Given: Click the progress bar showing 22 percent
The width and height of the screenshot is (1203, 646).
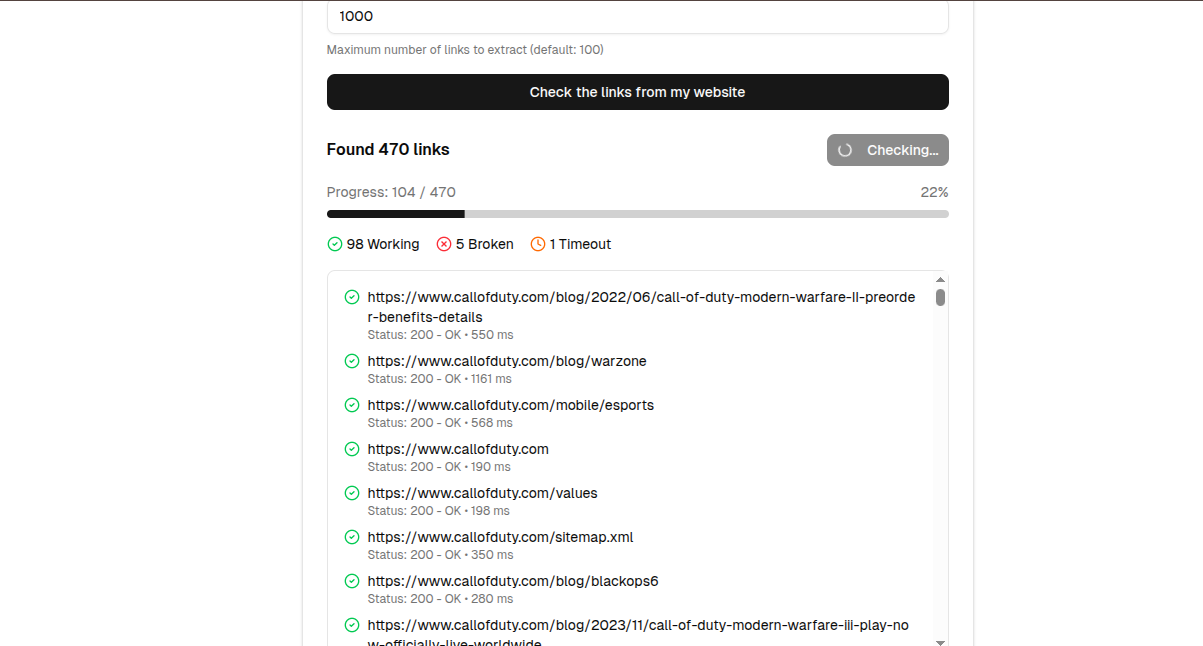Looking at the screenshot, I should 637,213.
